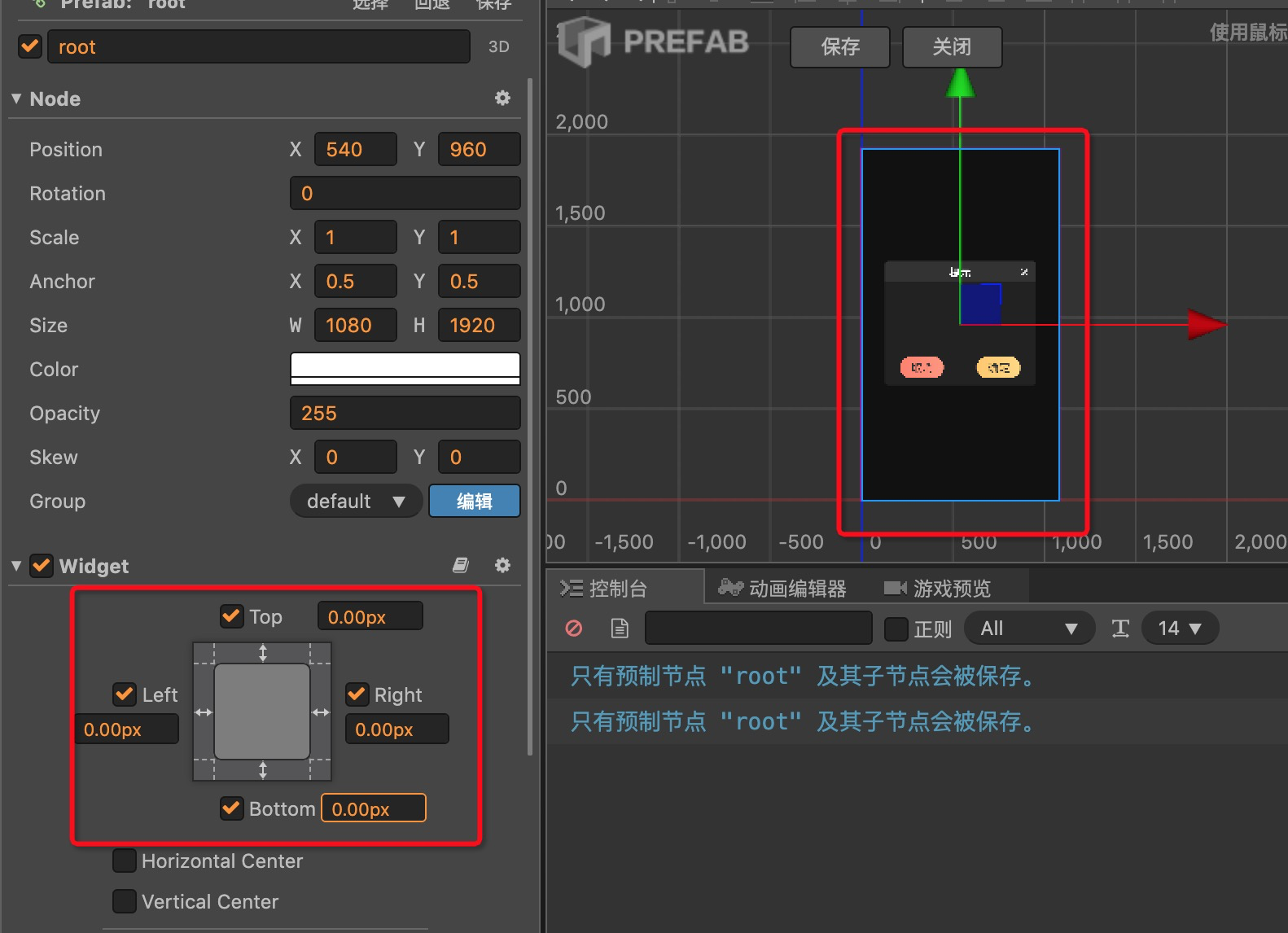
Task: Click the close X on the scene dialog
Action: [x=1024, y=272]
